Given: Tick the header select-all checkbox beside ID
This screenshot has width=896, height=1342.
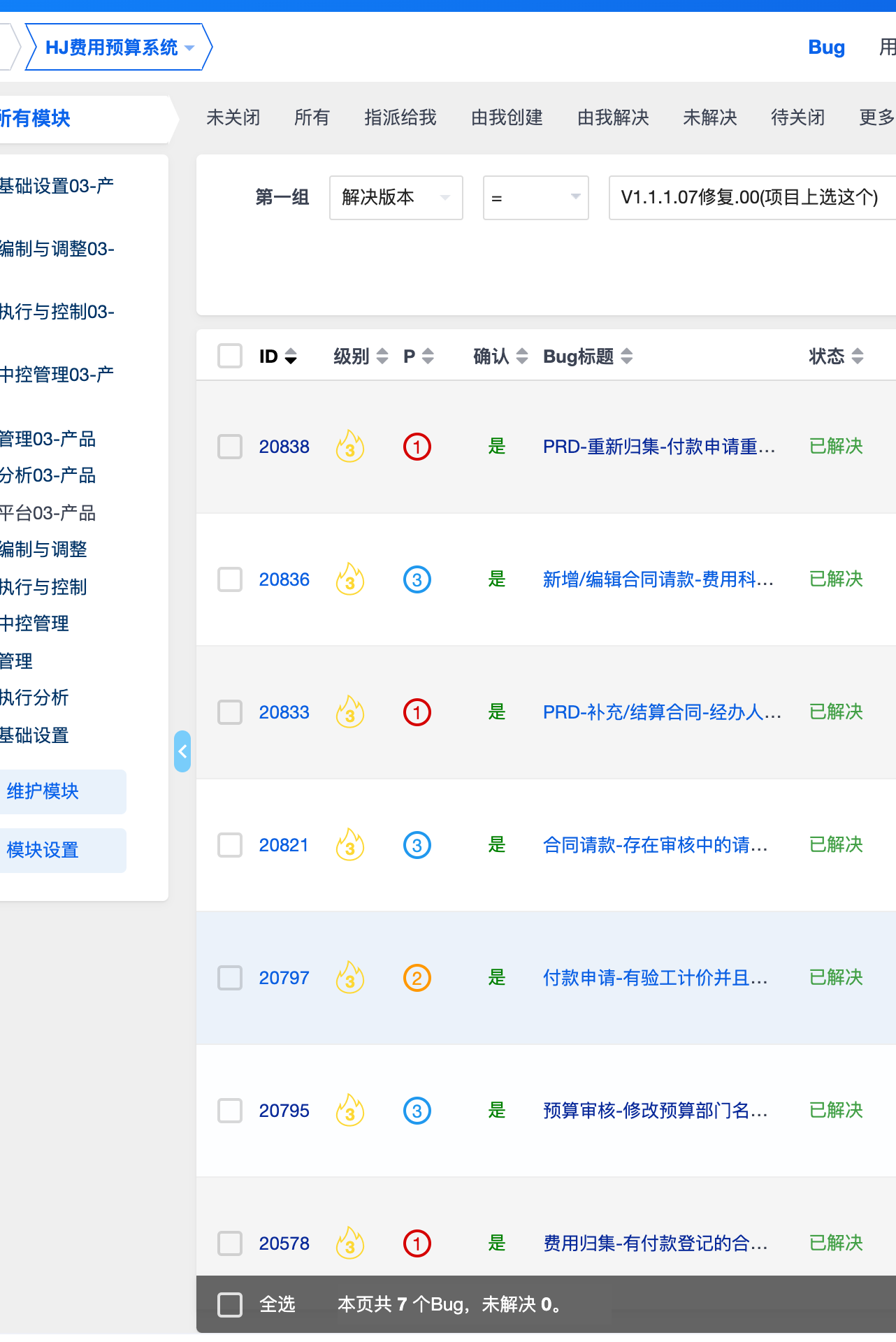Looking at the screenshot, I should point(230,356).
